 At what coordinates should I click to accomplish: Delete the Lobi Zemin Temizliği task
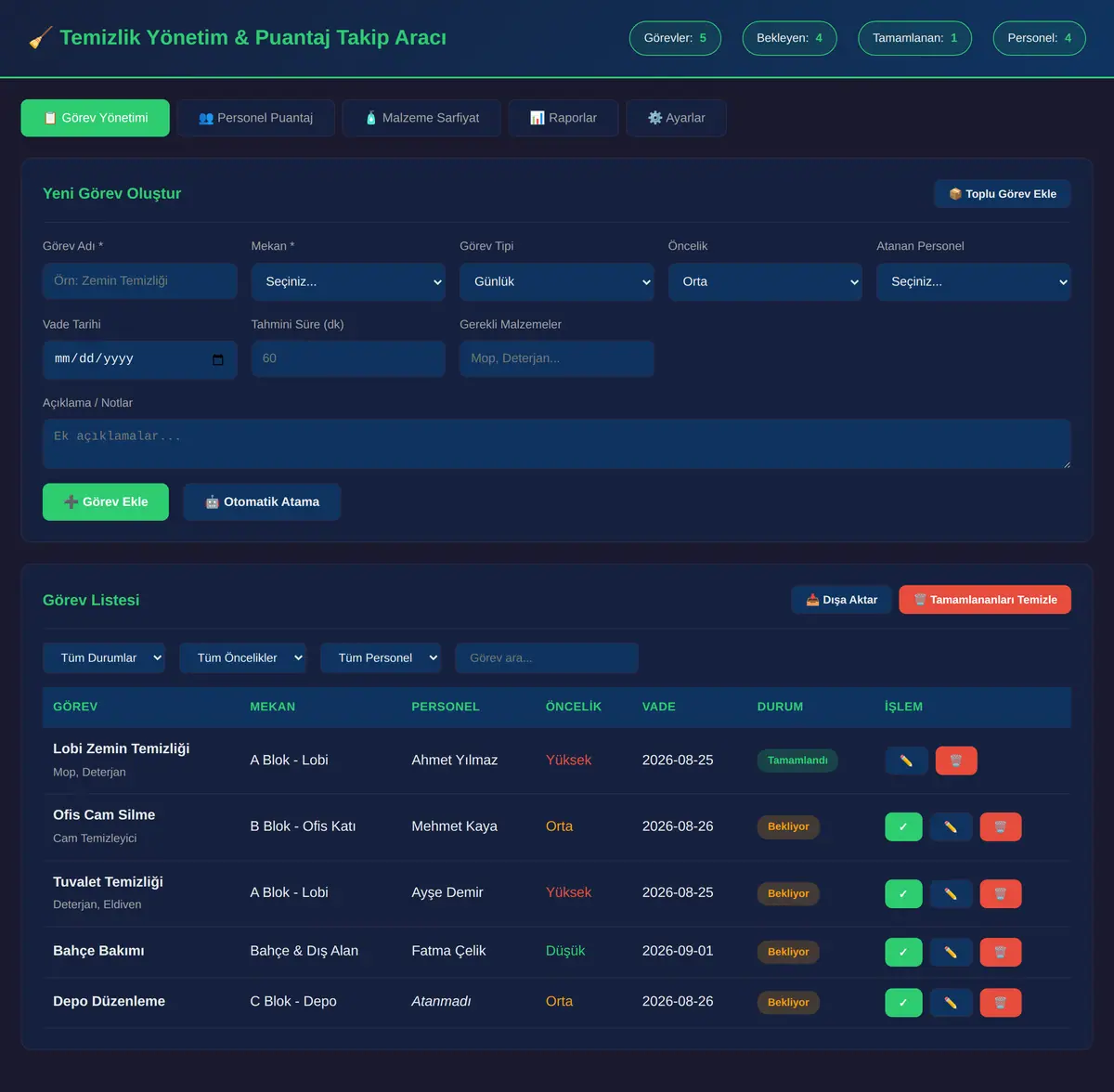pyautogui.click(x=956, y=760)
